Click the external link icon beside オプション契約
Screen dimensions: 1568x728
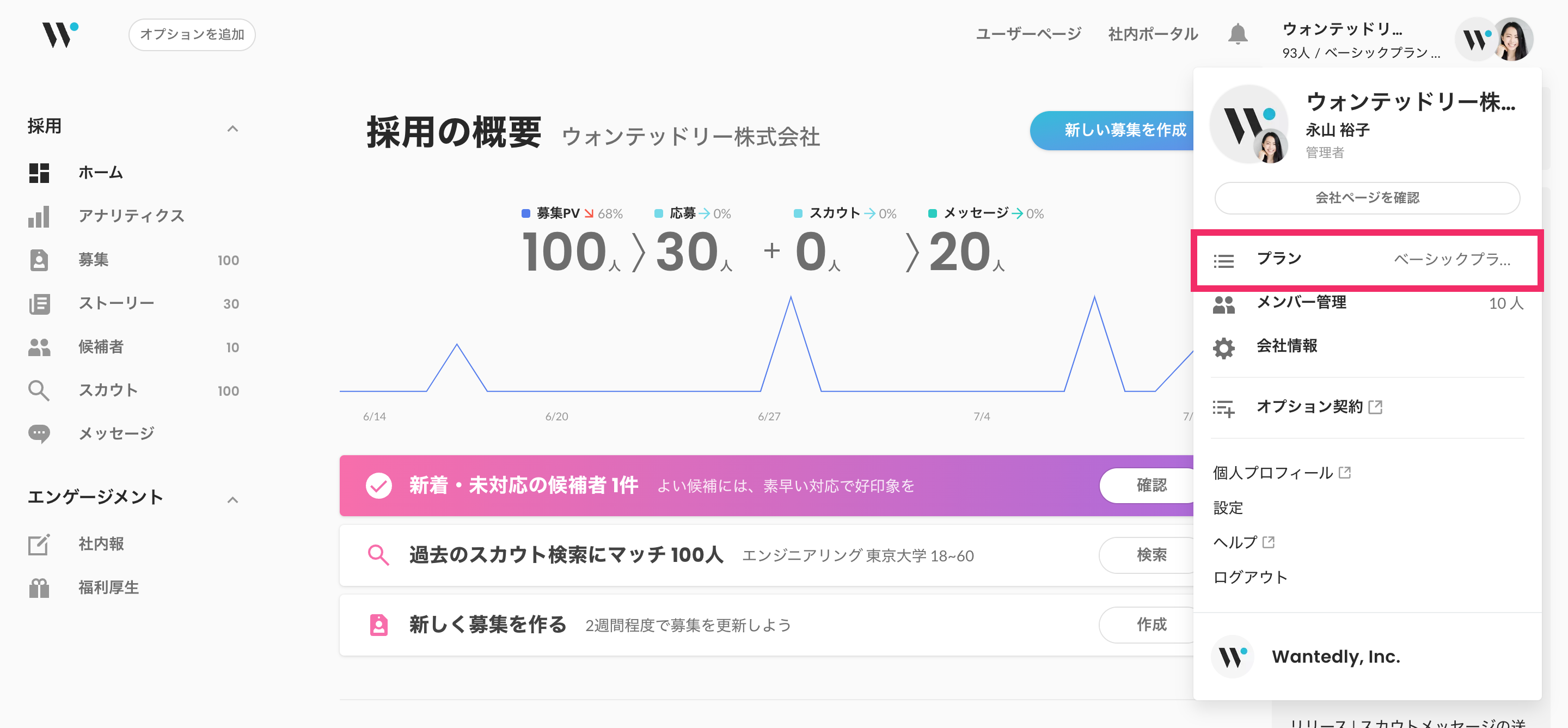point(1375,407)
